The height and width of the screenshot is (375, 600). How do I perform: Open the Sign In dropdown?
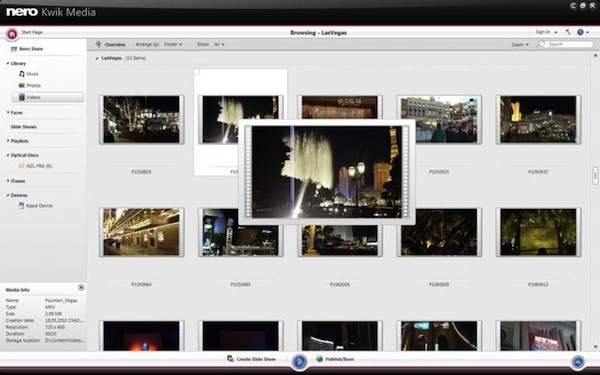tap(546, 32)
